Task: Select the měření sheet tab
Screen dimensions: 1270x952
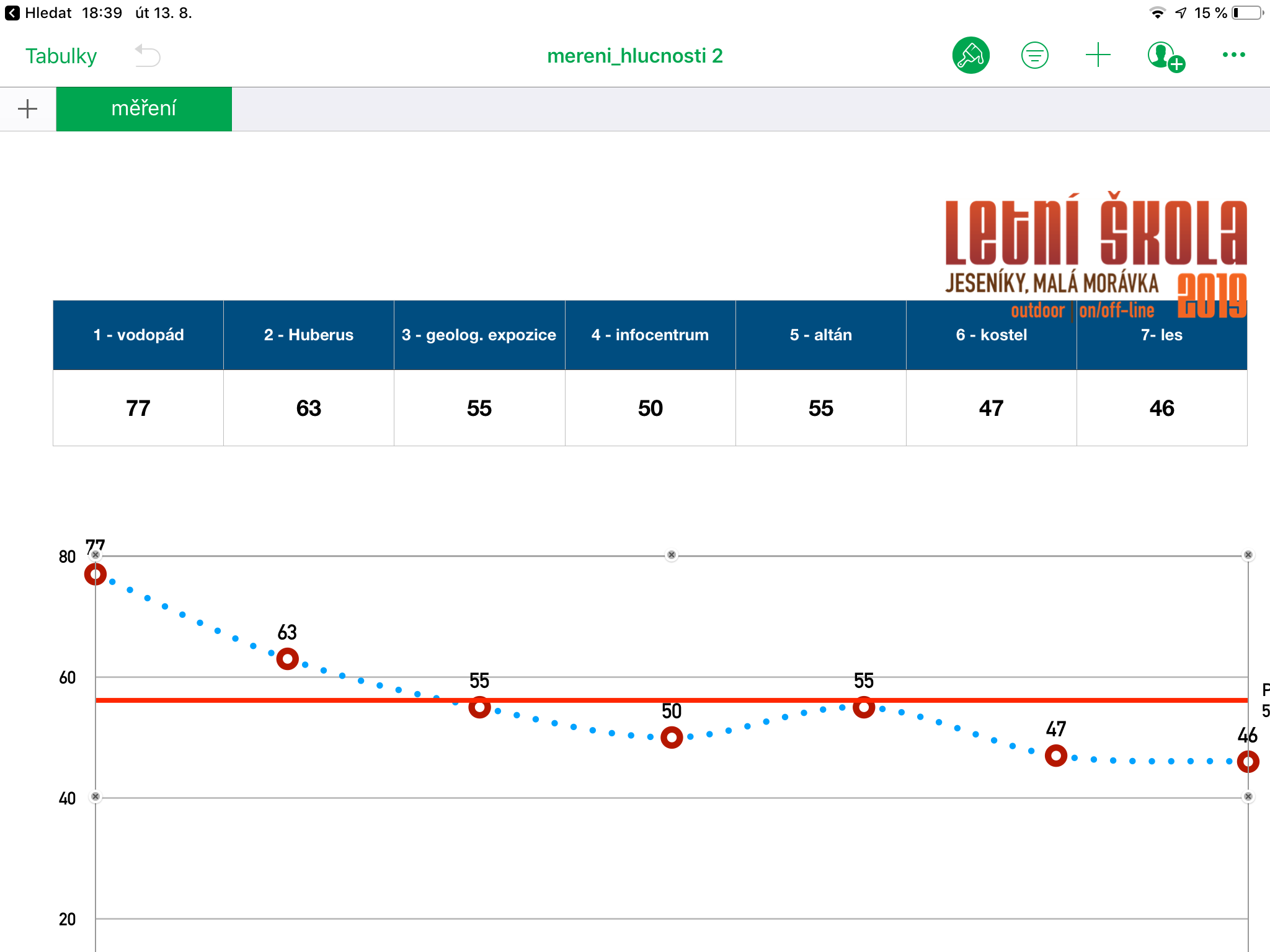Action: tap(144, 109)
